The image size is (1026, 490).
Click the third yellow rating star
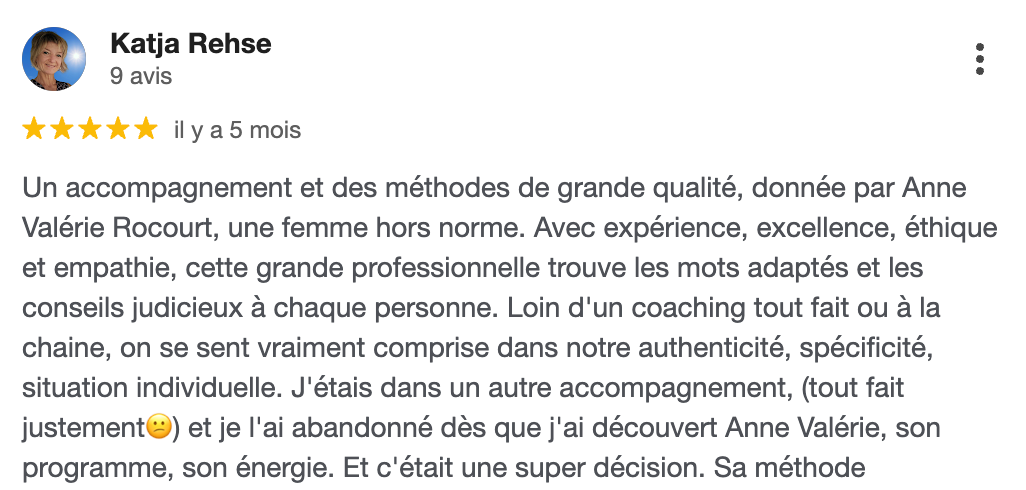pyautogui.click(x=90, y=129)
